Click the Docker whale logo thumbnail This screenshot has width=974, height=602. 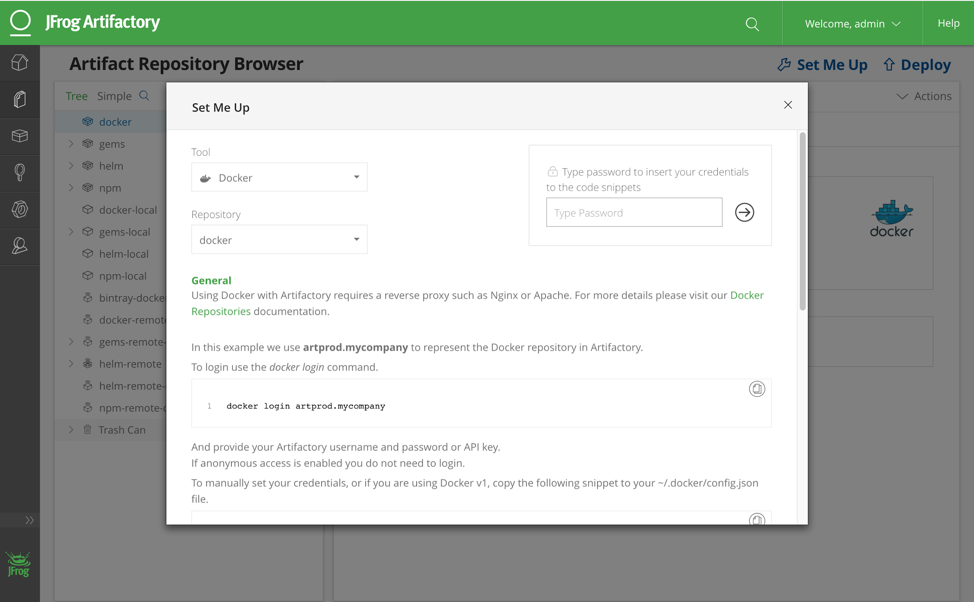pos(891,219)
